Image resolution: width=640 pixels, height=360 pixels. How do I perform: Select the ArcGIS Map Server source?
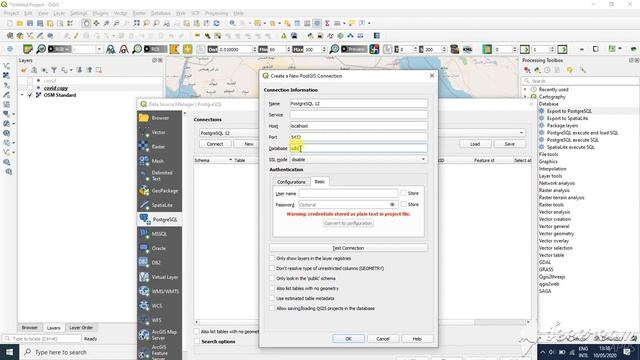pos(160,335)
